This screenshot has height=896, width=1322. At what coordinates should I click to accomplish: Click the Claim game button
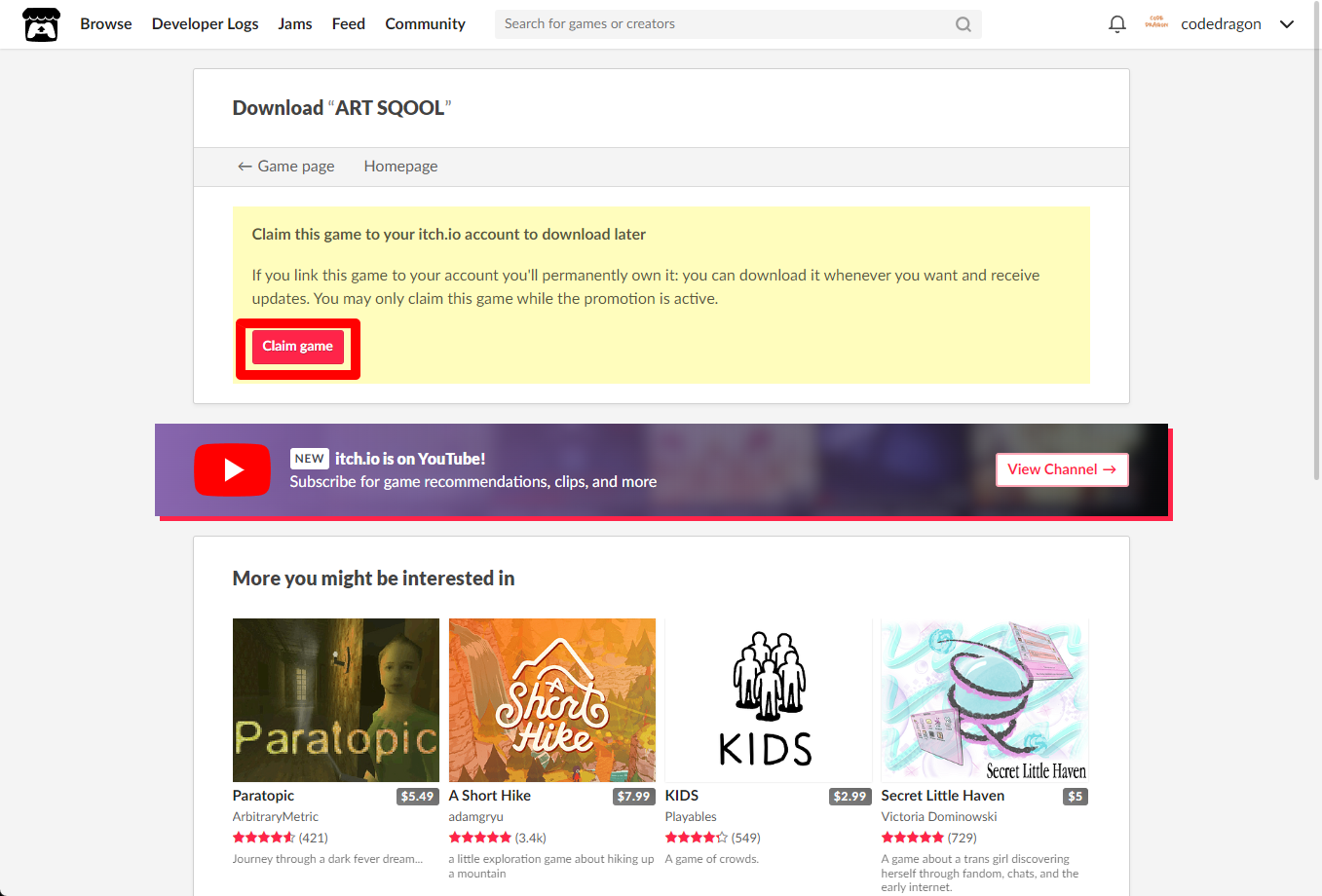(297, 347)
